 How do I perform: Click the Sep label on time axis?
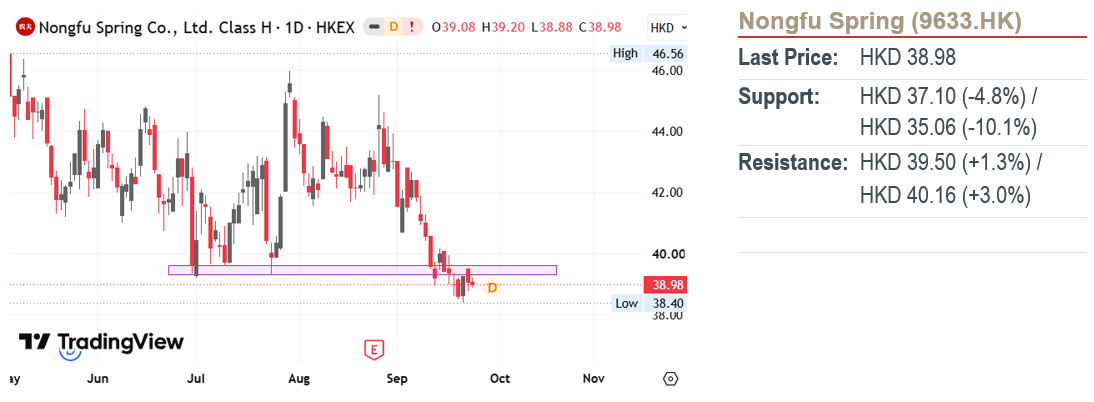[x=396, y=379]
